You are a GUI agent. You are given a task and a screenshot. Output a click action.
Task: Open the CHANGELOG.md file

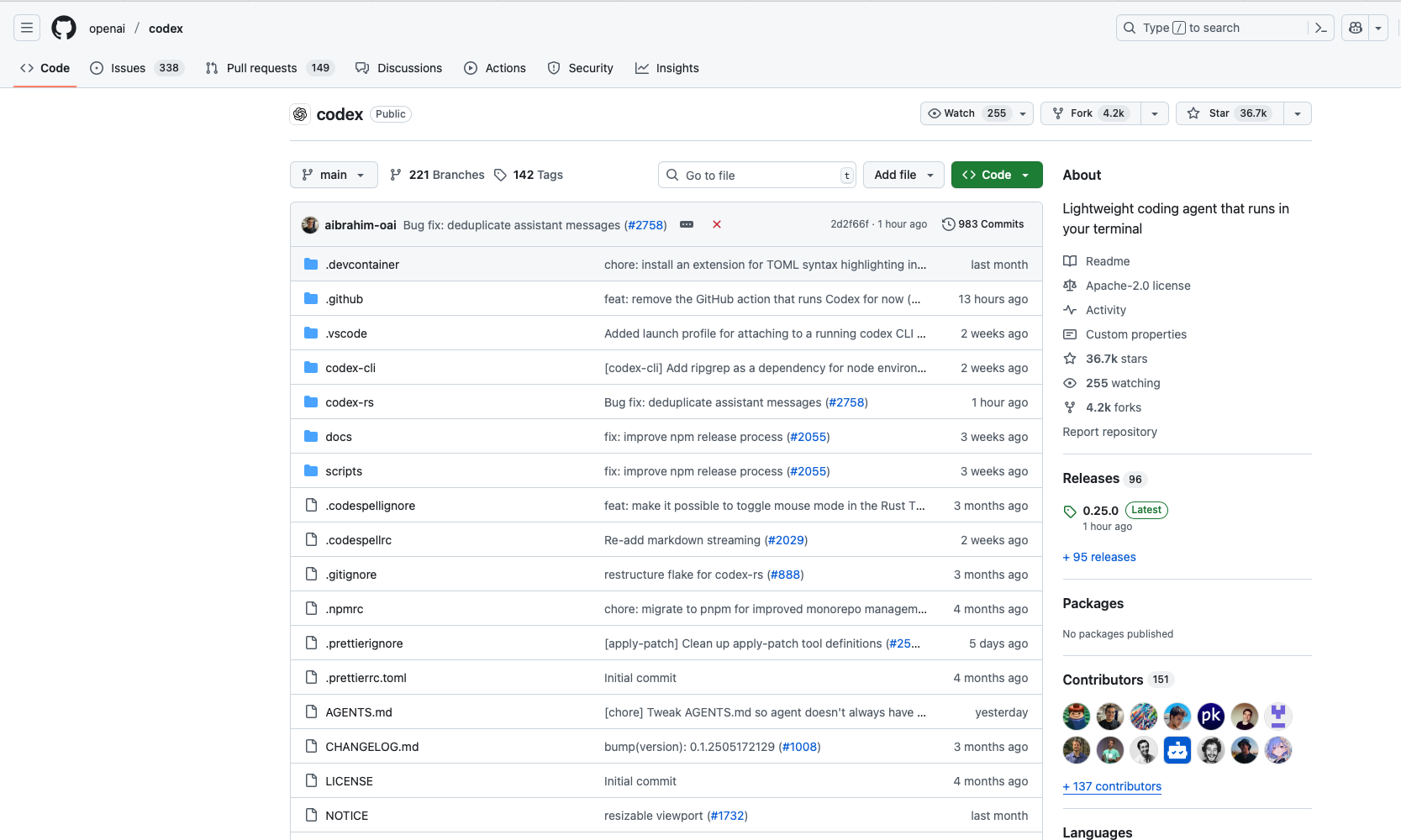coord(372,747)
